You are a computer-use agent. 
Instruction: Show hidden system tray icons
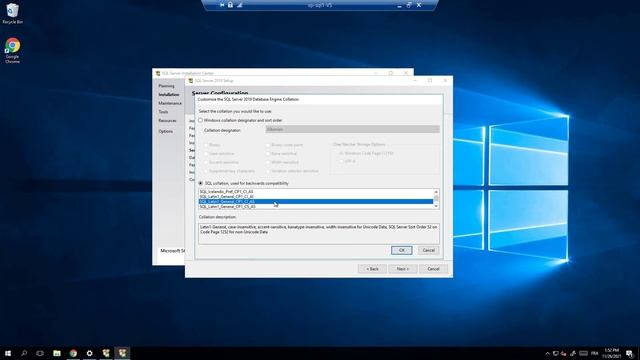547,353
